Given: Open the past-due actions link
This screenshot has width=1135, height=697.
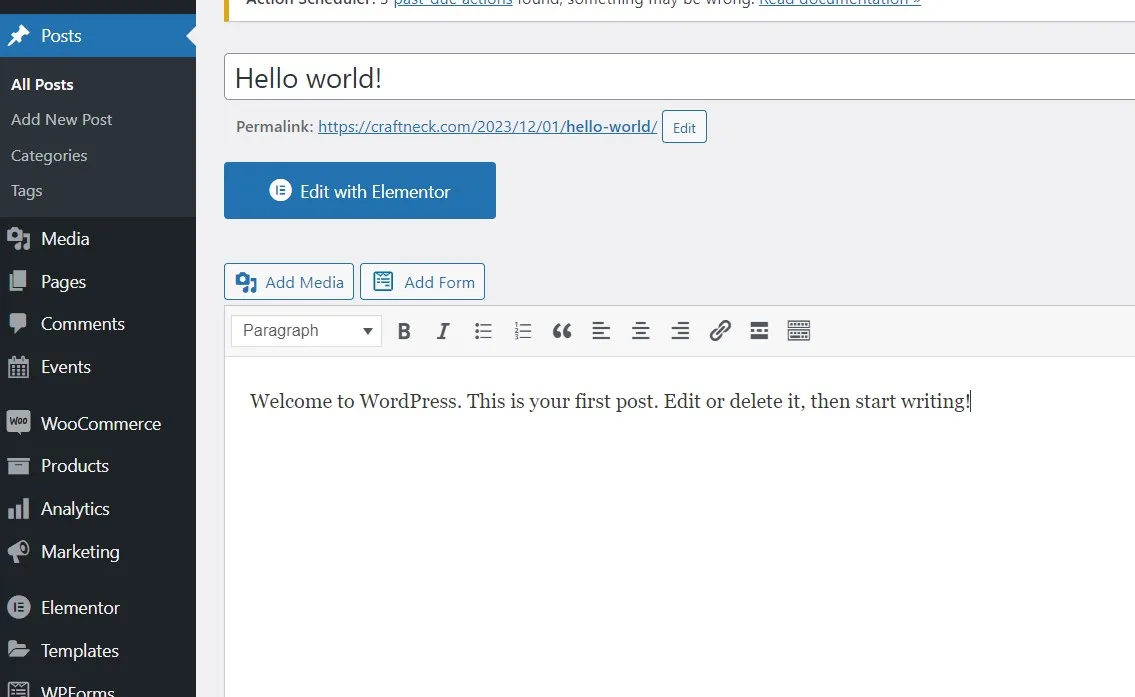Looking at the screenshot, I should click(453, 3).
